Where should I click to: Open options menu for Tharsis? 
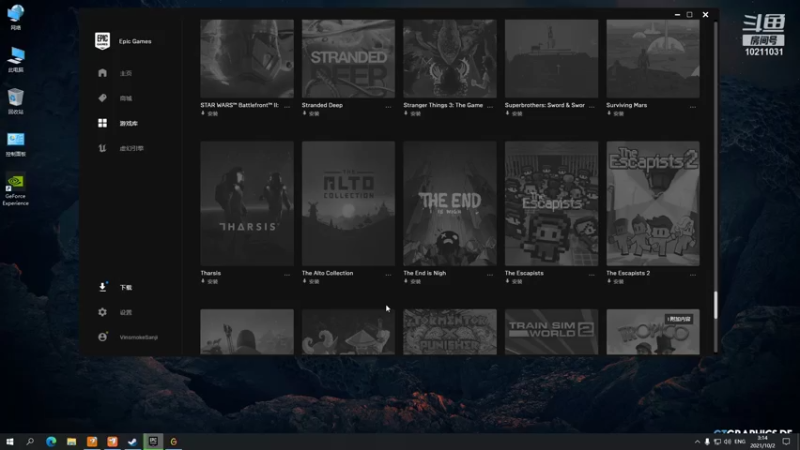[287, 274]
